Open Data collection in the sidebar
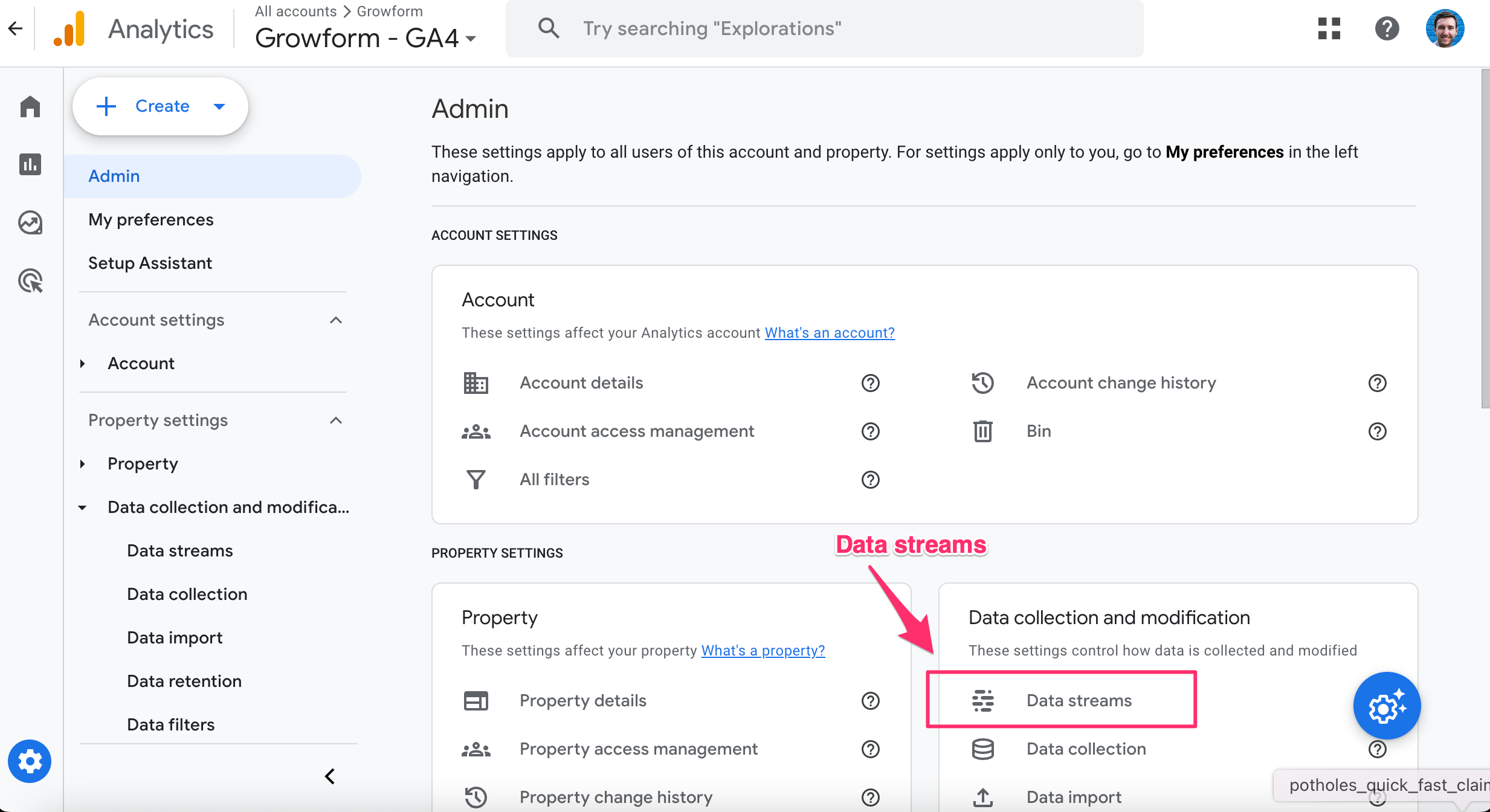 [187, 594]
